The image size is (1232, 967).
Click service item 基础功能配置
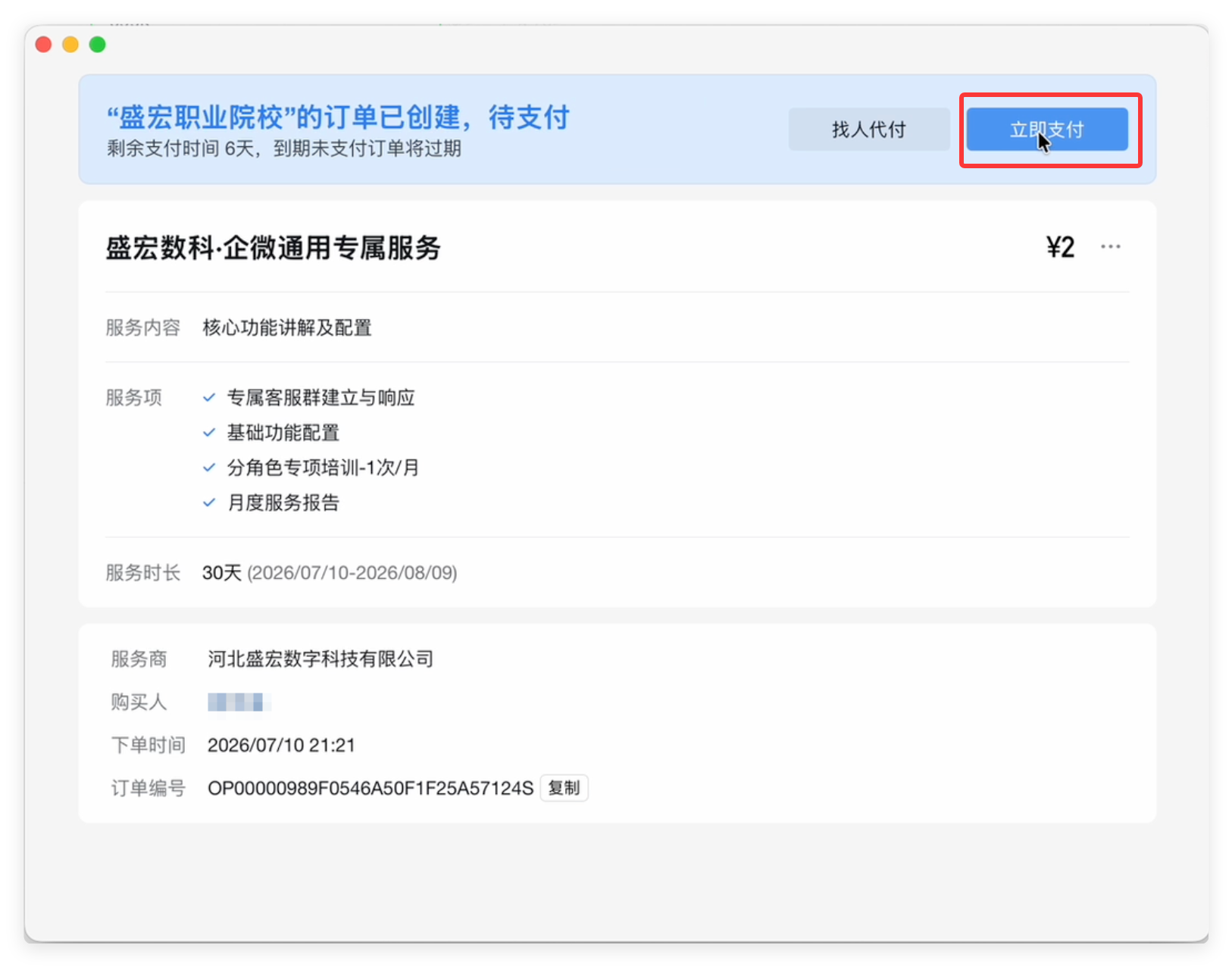click(283, 433)
